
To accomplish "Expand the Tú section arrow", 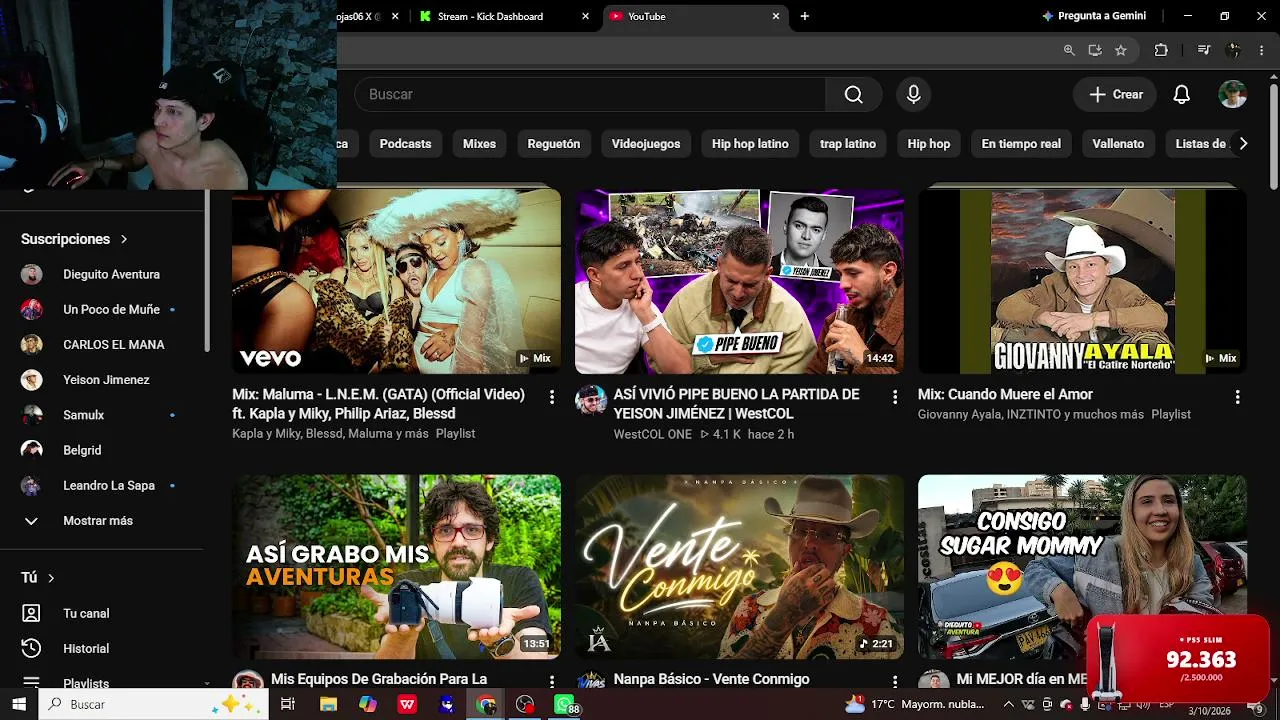I will click(x=51, y=578).
